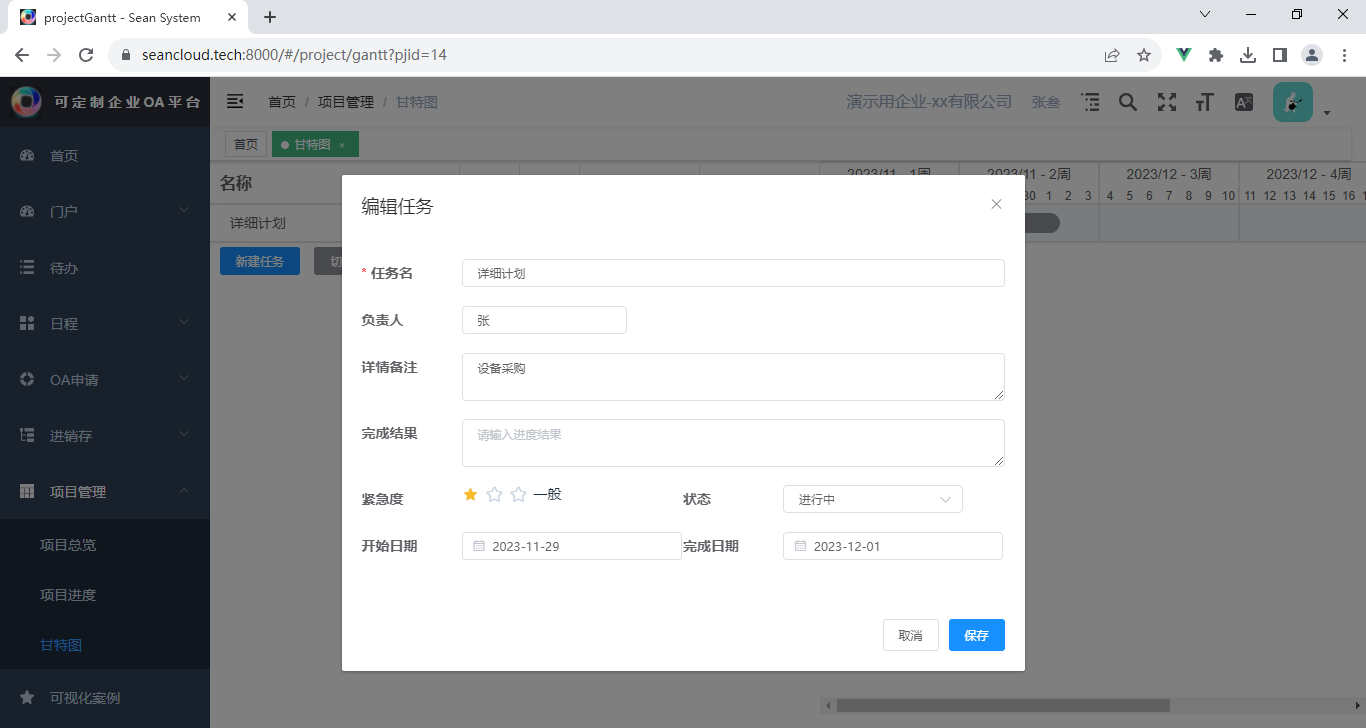Open the 完成日期 date picker
Screen dimensions: 1366x728
tap(893, 546)
